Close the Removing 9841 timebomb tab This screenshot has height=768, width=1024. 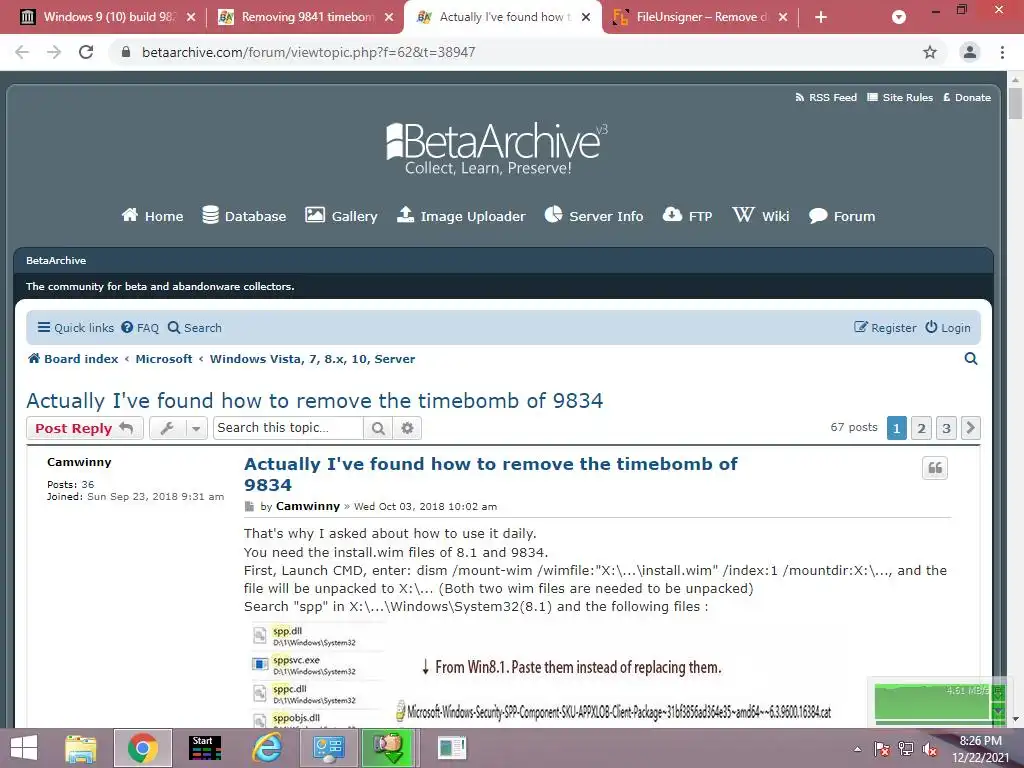[389, 17]
